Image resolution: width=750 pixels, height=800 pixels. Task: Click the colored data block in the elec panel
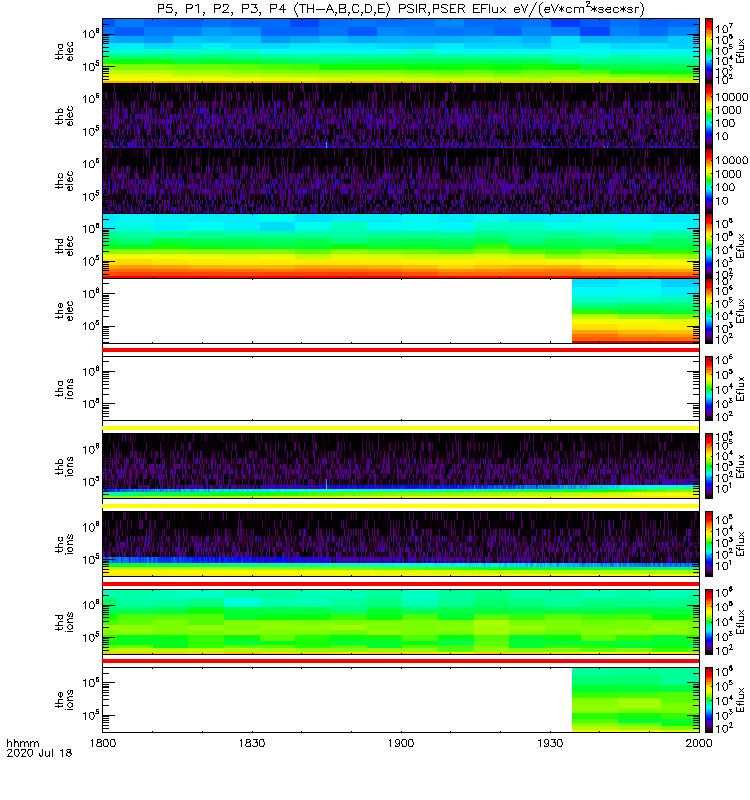point(635,311)
